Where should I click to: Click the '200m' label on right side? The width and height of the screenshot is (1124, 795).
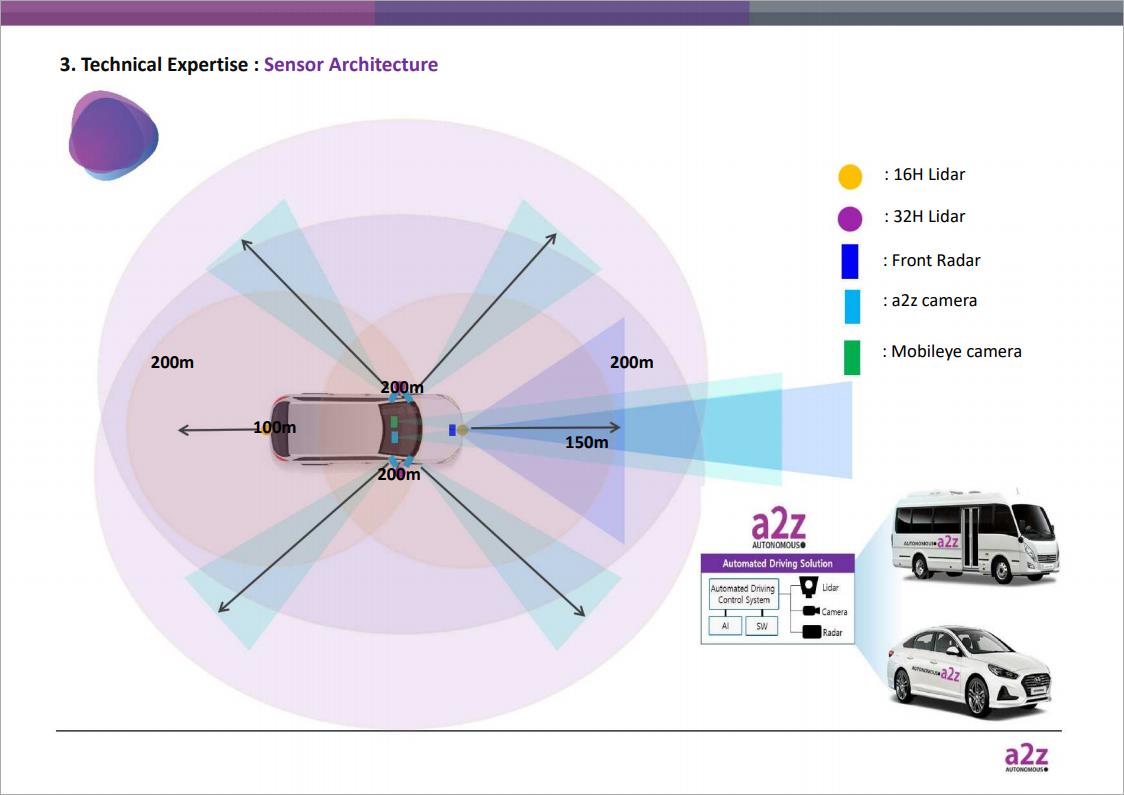coord(632,362)
